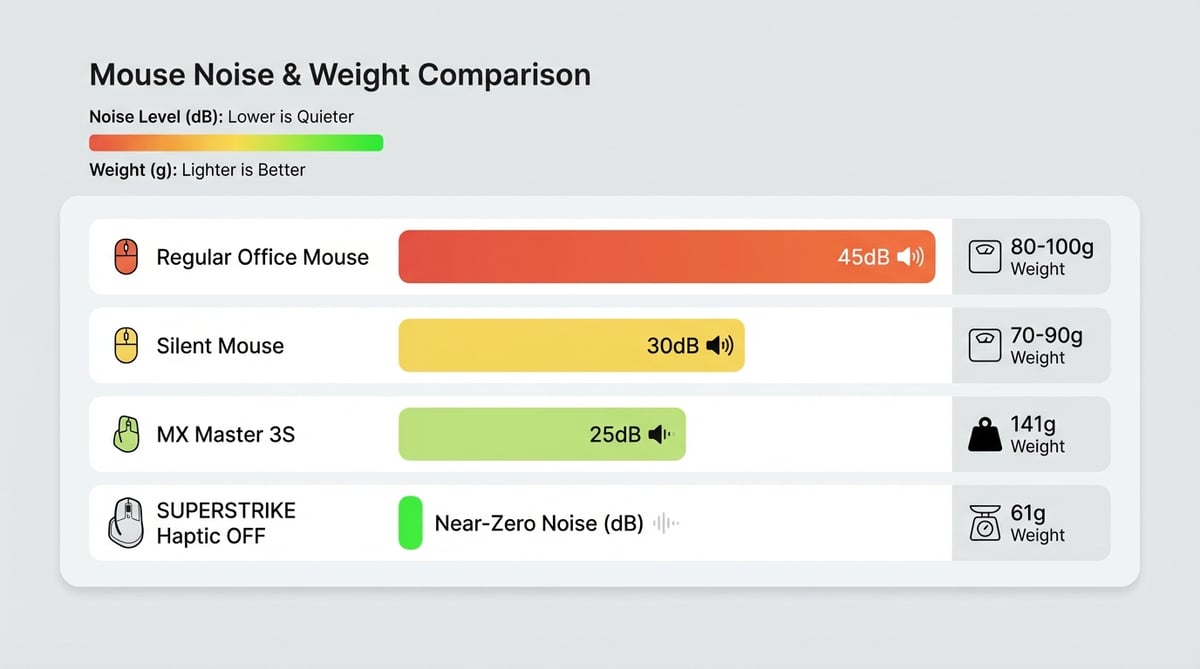Click the scale icon next to 80-100g

(985, 257)
